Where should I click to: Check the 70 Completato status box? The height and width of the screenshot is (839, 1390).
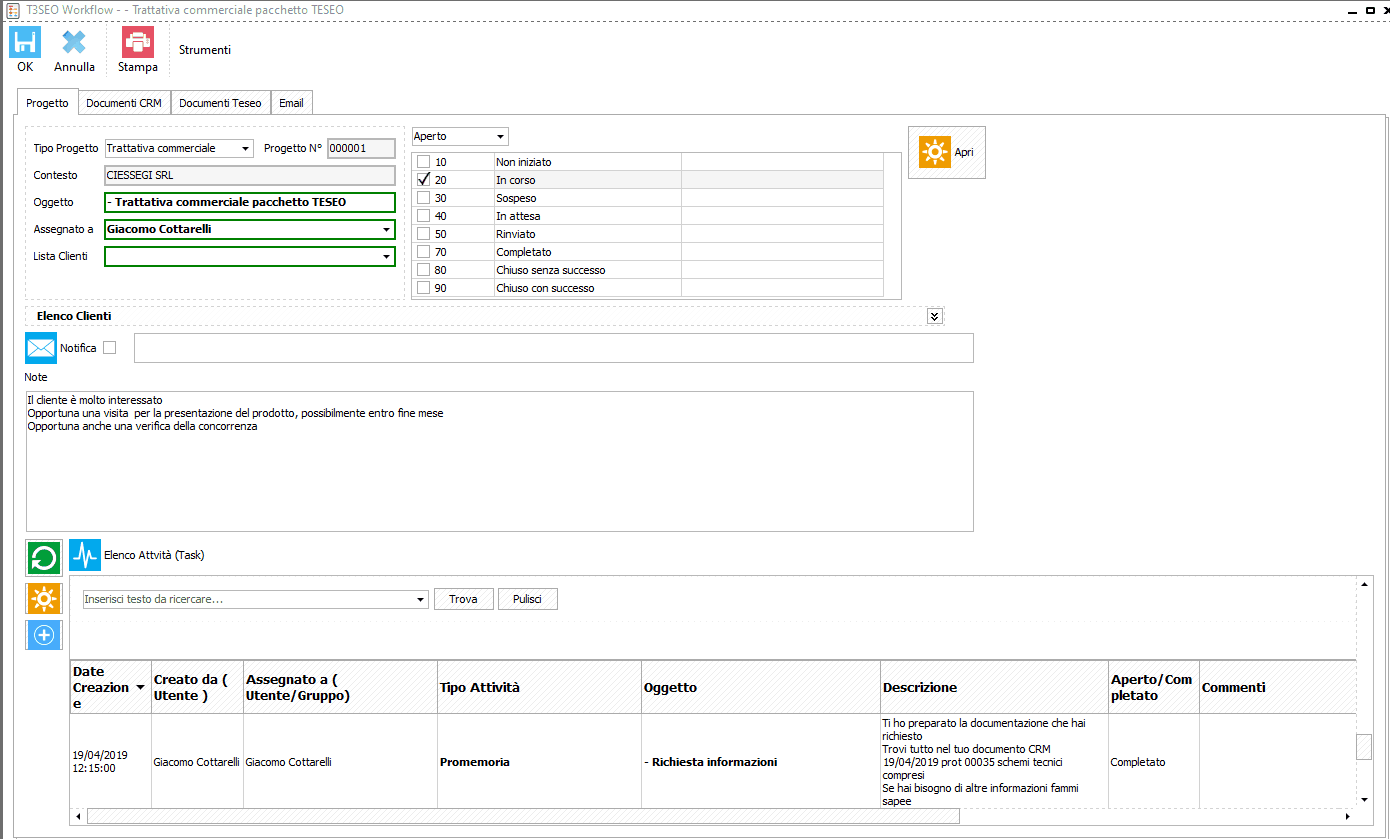pyautogui.click(x=424, y=252)
